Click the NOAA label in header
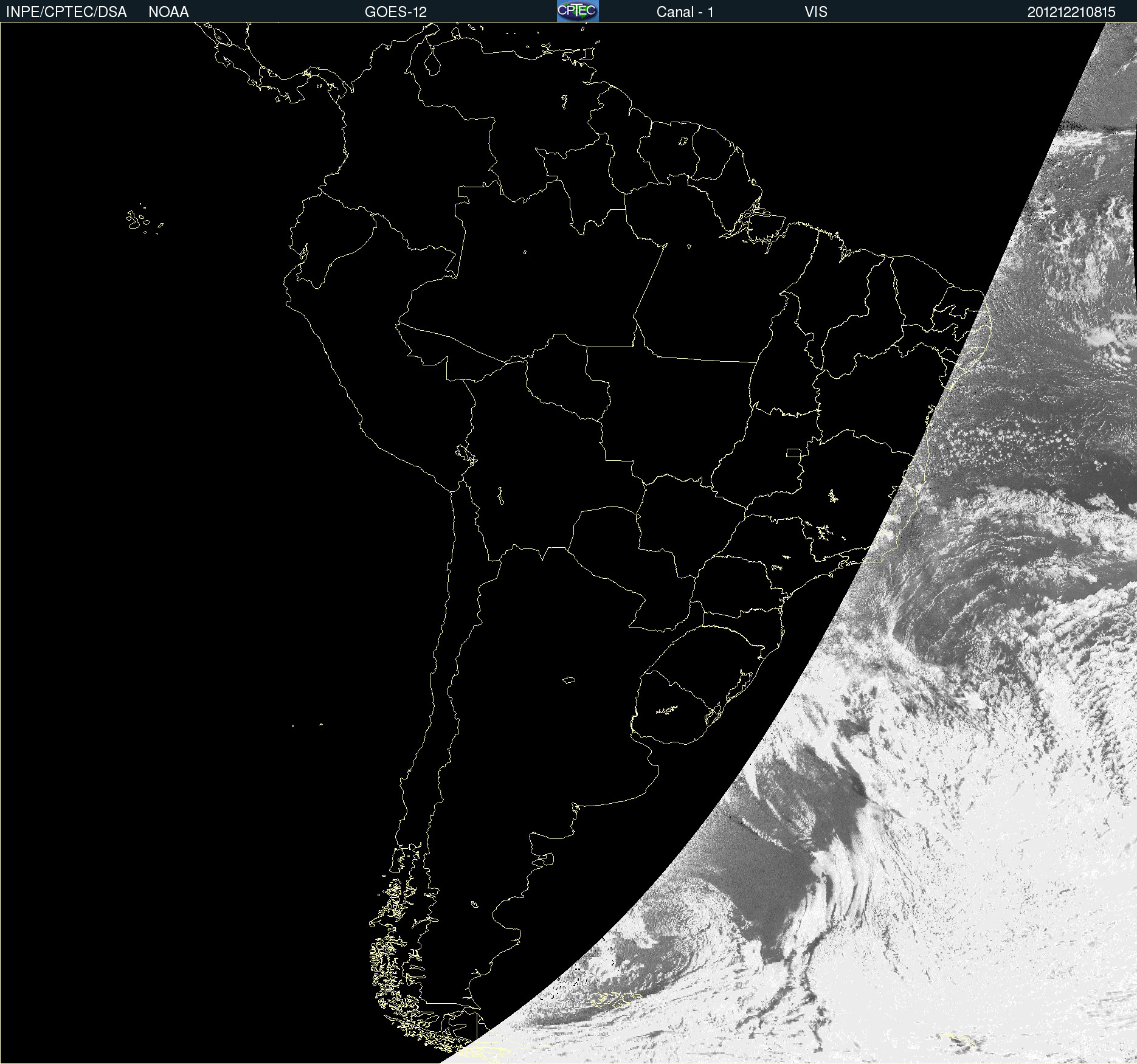1137x1064 pixels. click(x=168, y=12)
